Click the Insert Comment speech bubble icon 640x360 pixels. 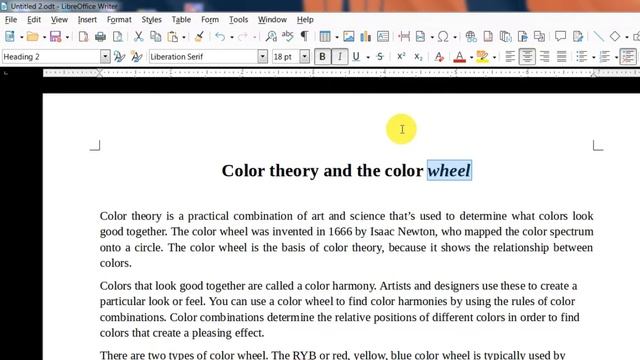[560, 37]
